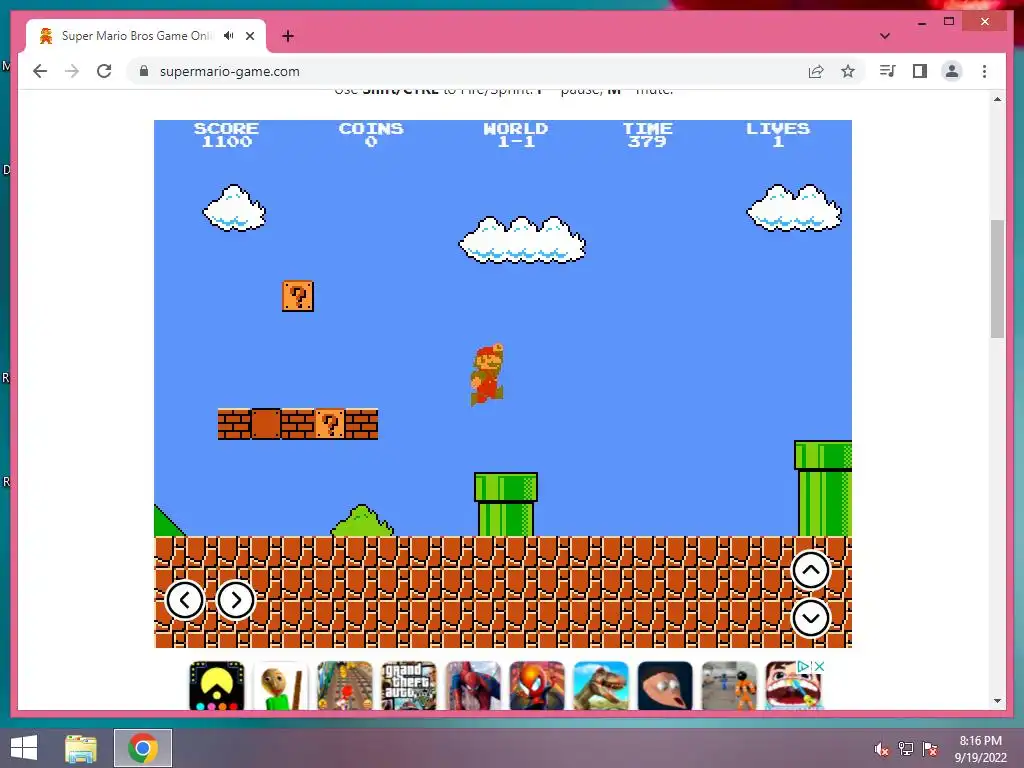Open the clock showing 8:16 PM
This screenshot has height=768, width=1024.
980,749
